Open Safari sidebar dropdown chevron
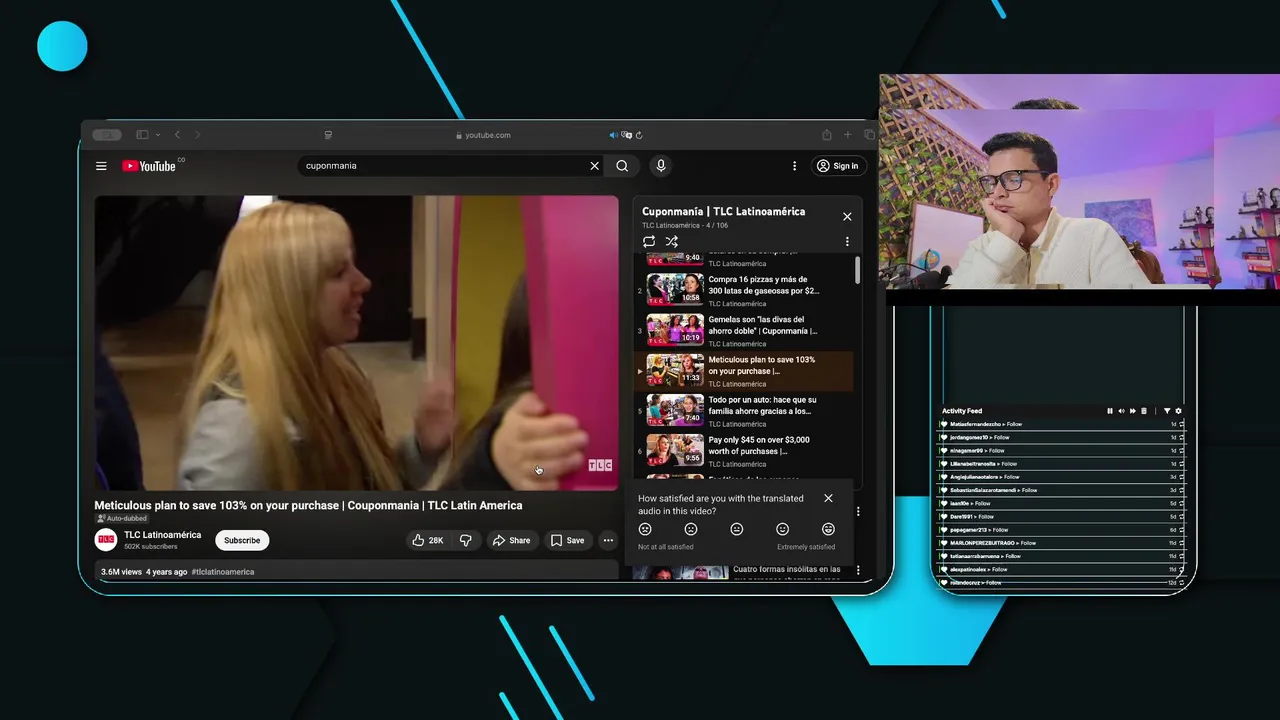Image resolution: width=1280 pixels, height=720 pixels. [x=157, y=135]
